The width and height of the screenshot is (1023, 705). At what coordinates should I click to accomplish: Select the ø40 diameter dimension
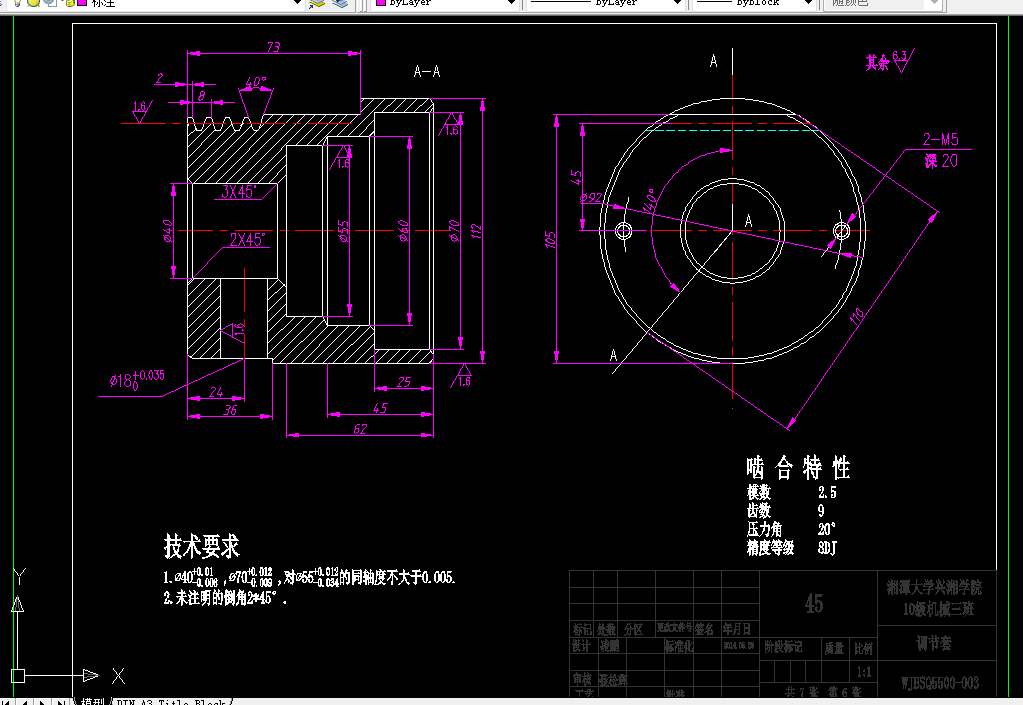[x=167, y=231]
